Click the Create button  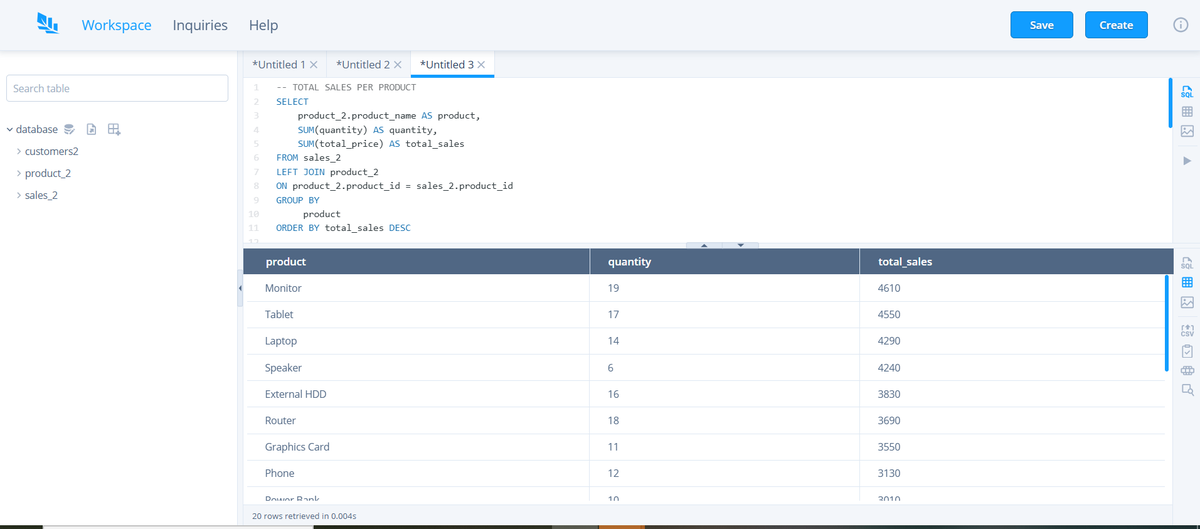tap(1116, 25)
